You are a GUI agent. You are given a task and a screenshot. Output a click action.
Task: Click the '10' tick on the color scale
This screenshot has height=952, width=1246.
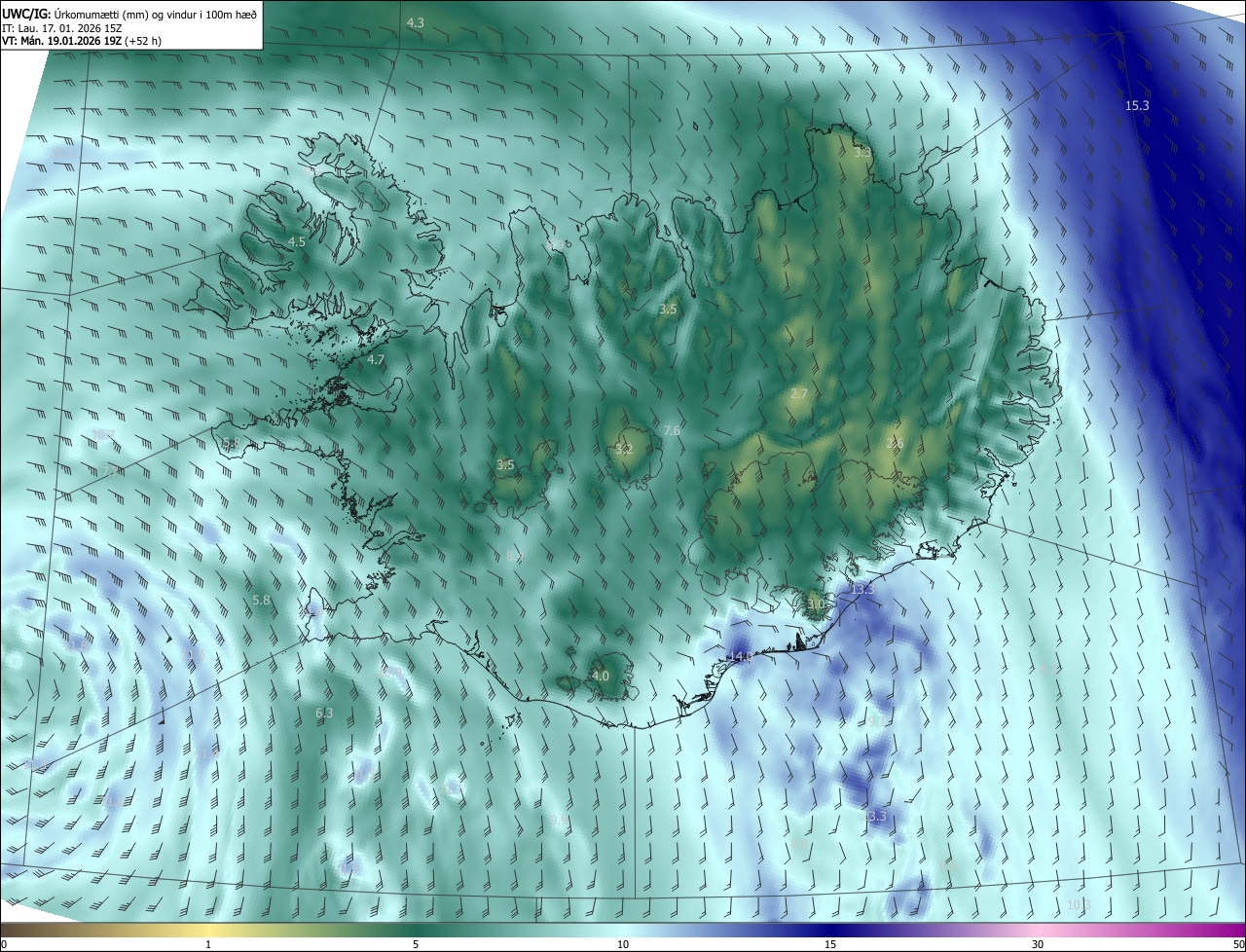tap(623, 944)
